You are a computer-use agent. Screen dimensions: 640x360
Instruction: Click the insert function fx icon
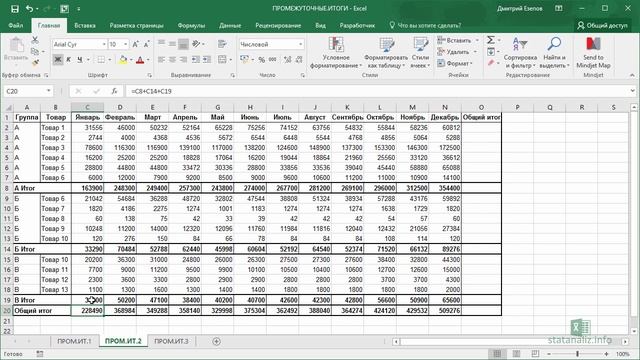pos(114,91)
